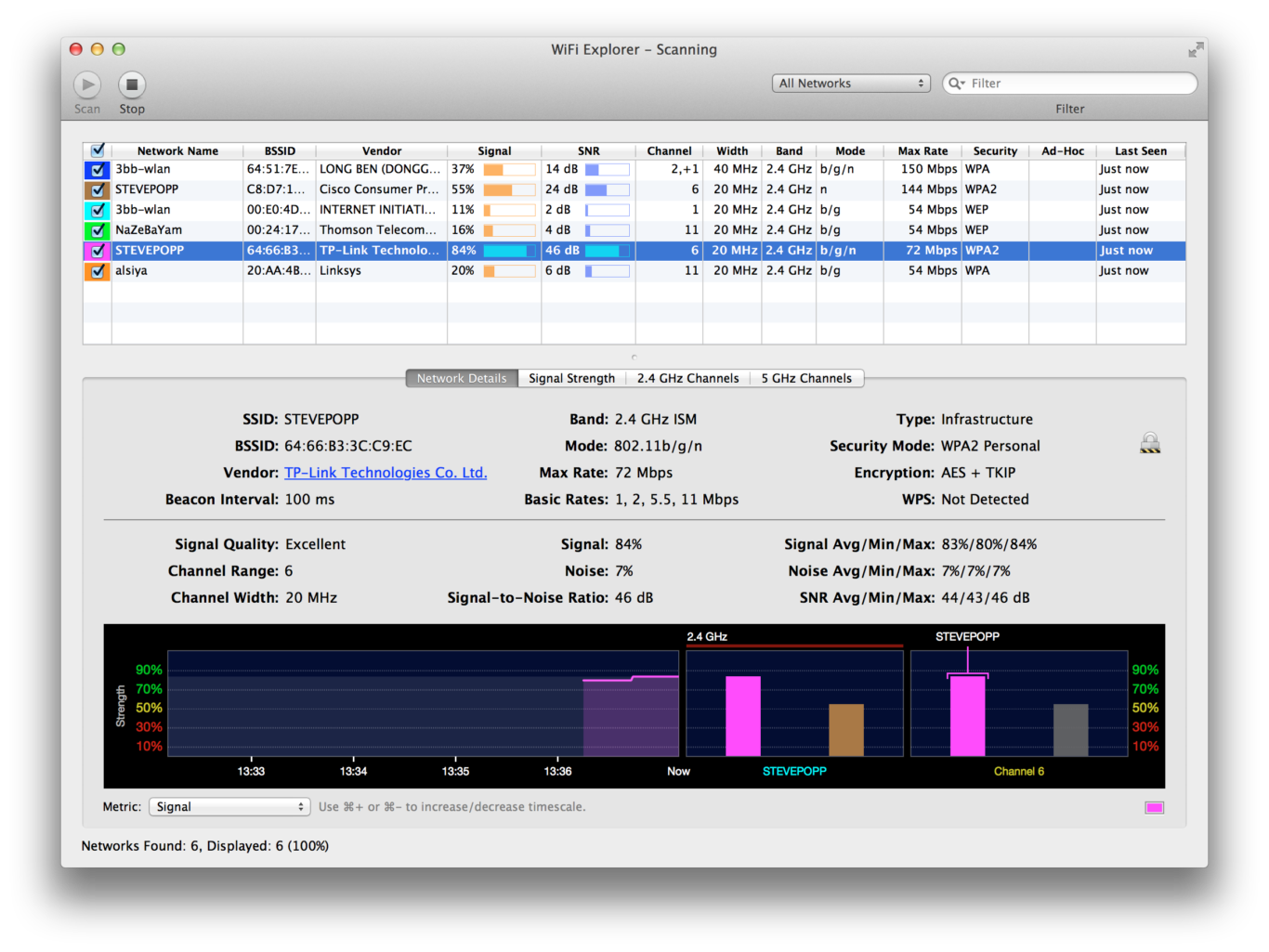
Task: Sort by SNR column header
Action: point(589,150)
